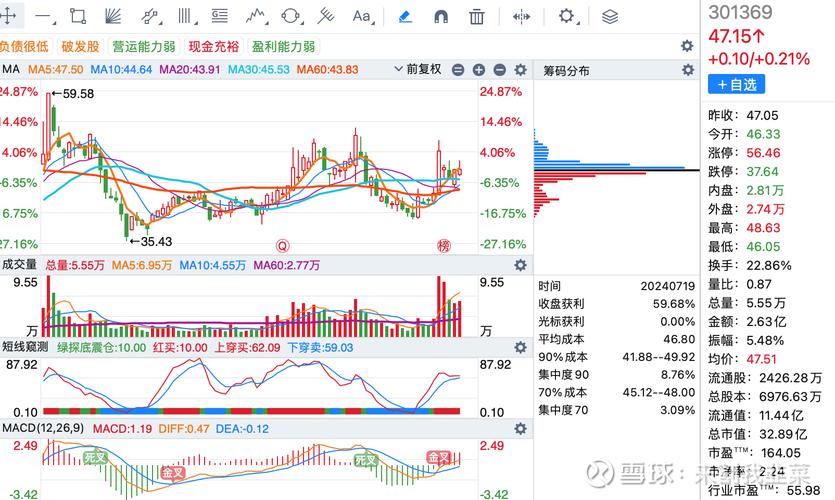Open MACD indicator settings gear
This screenshot has height=500, width=835.
[520, 429]
